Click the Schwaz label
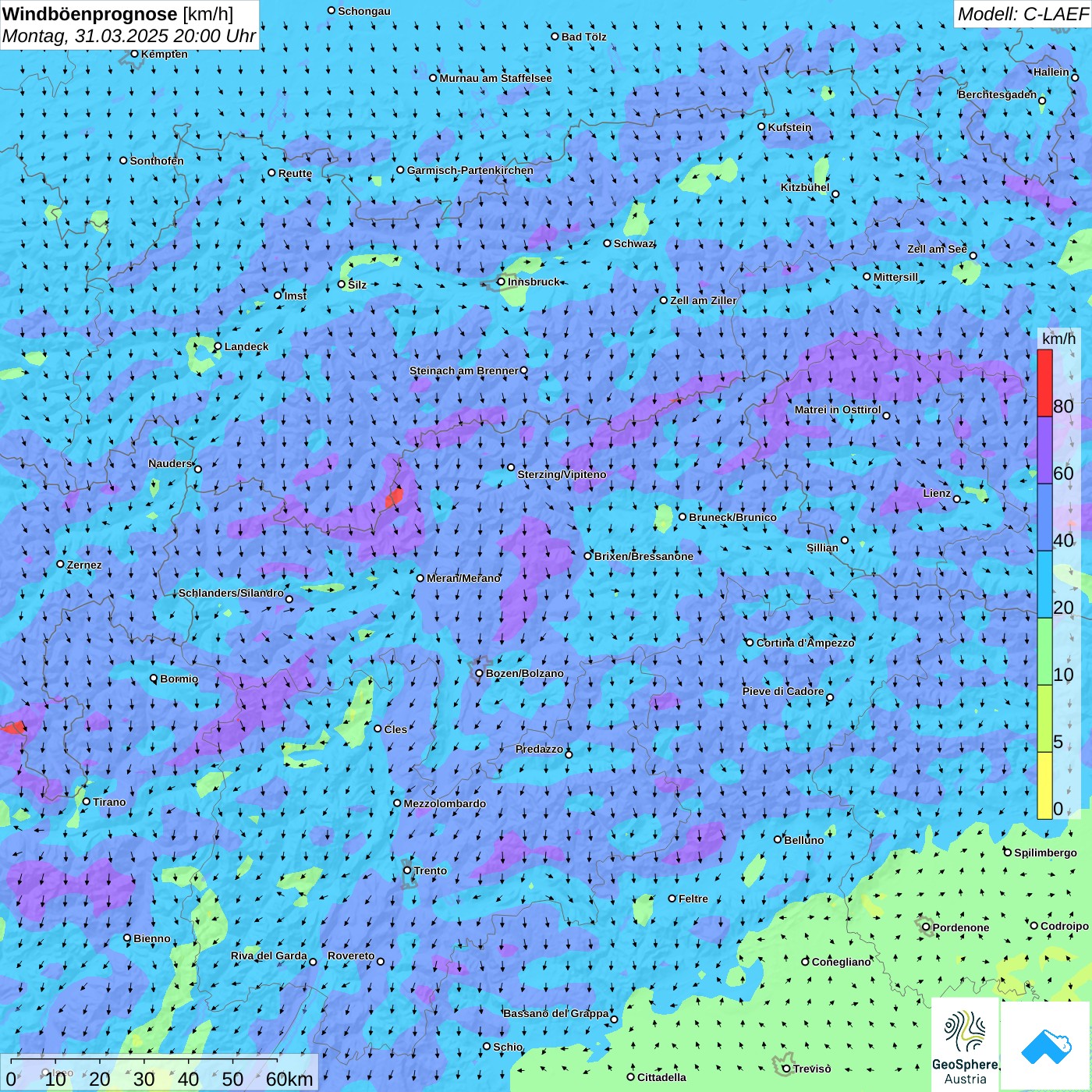The width and height of the screenshot is (1092, 1092). coord(633,243)
